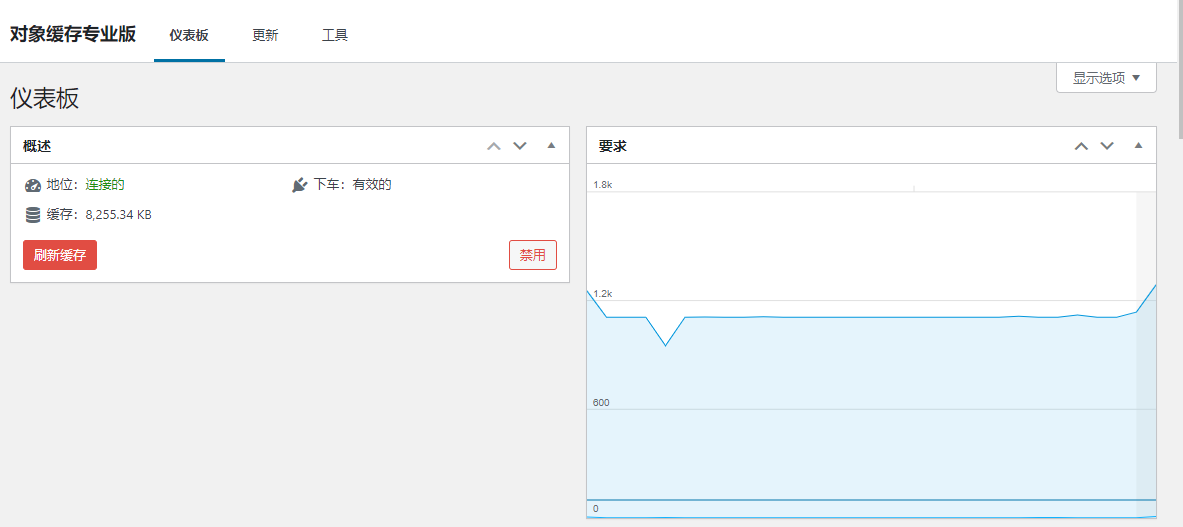The width and height of the screenshot is (1183, 527).
Task: Open the 显示选项 dropdown
Action: pos(1106,78)
